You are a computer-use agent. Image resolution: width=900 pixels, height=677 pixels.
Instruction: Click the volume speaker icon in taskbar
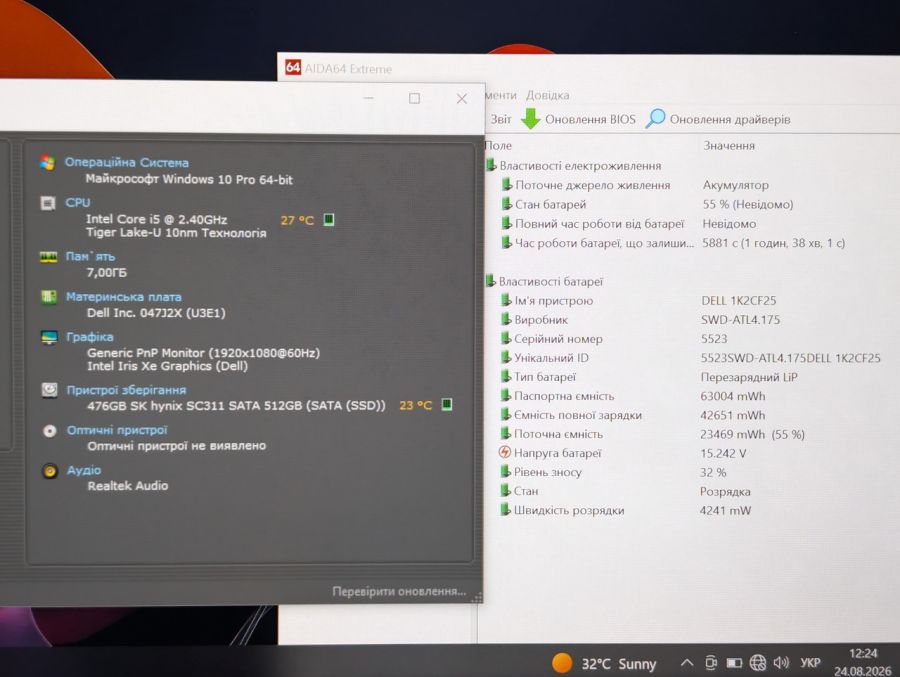coord(781,663)
